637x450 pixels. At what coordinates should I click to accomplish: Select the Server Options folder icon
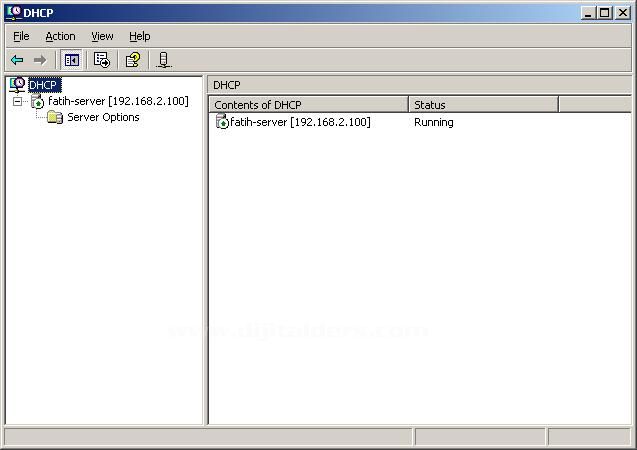55,117
